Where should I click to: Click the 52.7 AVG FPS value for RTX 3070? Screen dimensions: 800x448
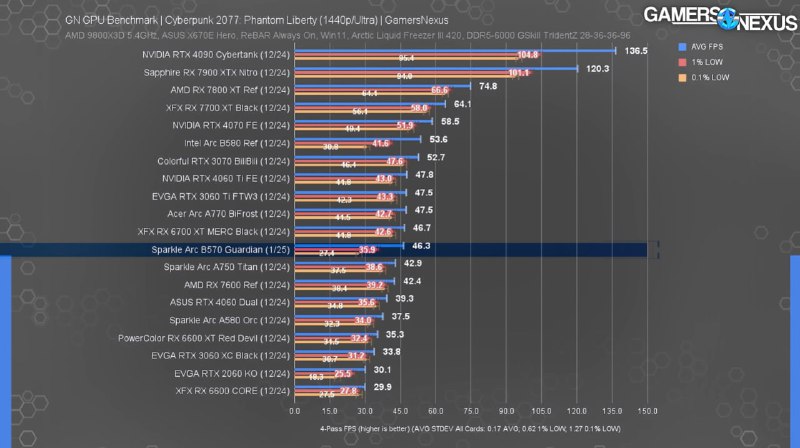point(436,157)
